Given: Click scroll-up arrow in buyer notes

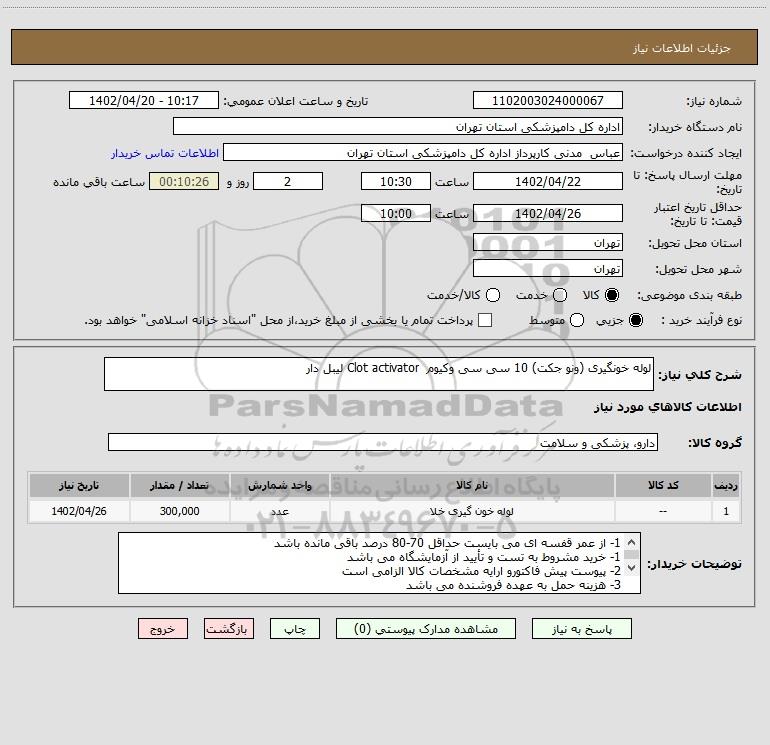Looking at the screenshot, I should [632, 542].
